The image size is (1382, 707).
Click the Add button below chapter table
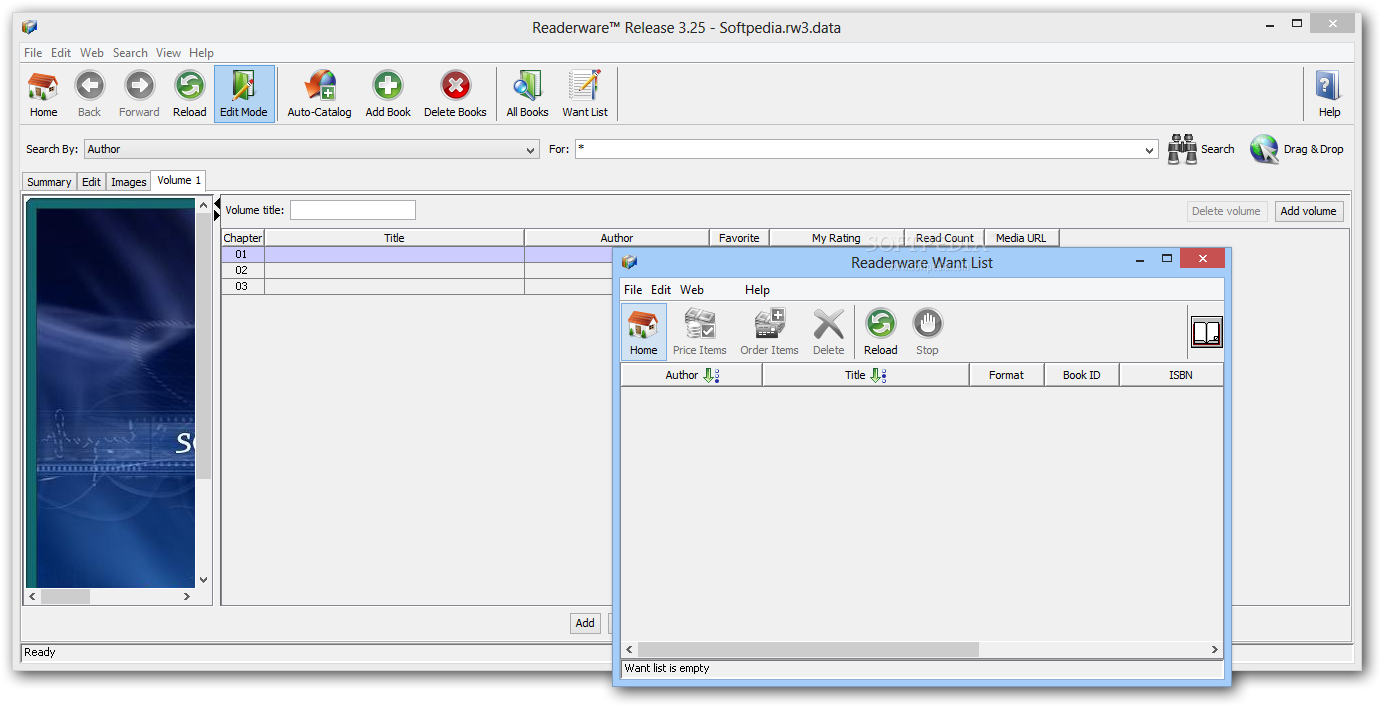tap(585, 623)
